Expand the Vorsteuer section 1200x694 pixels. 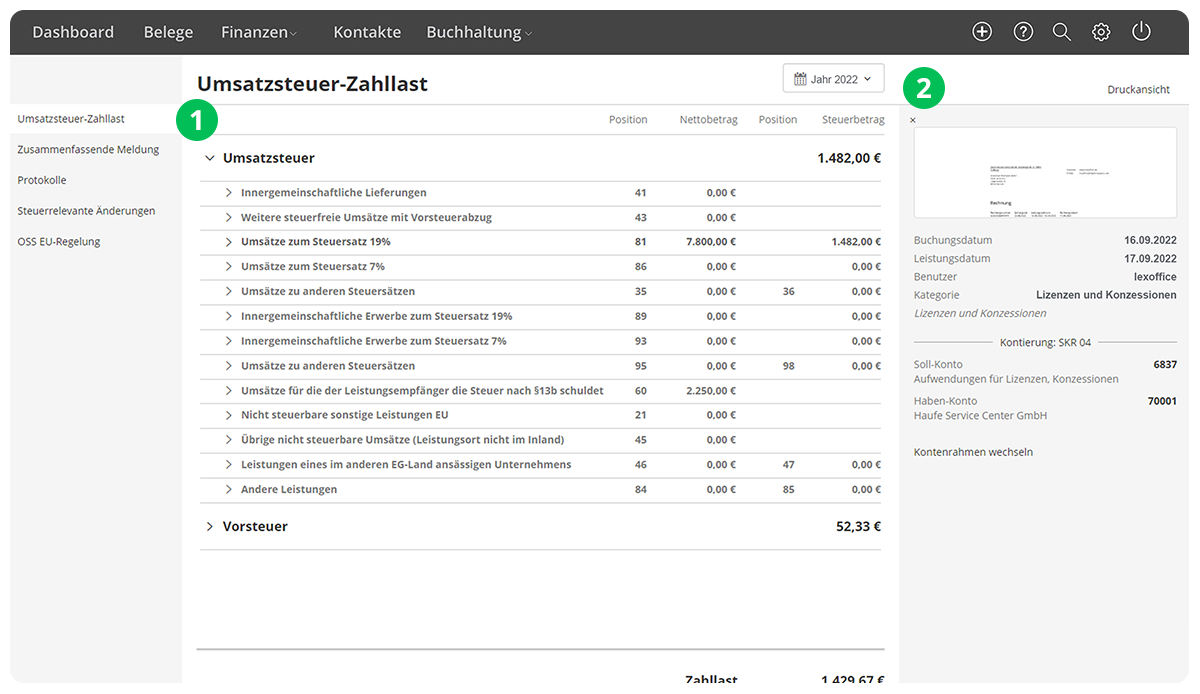point(210,527)
